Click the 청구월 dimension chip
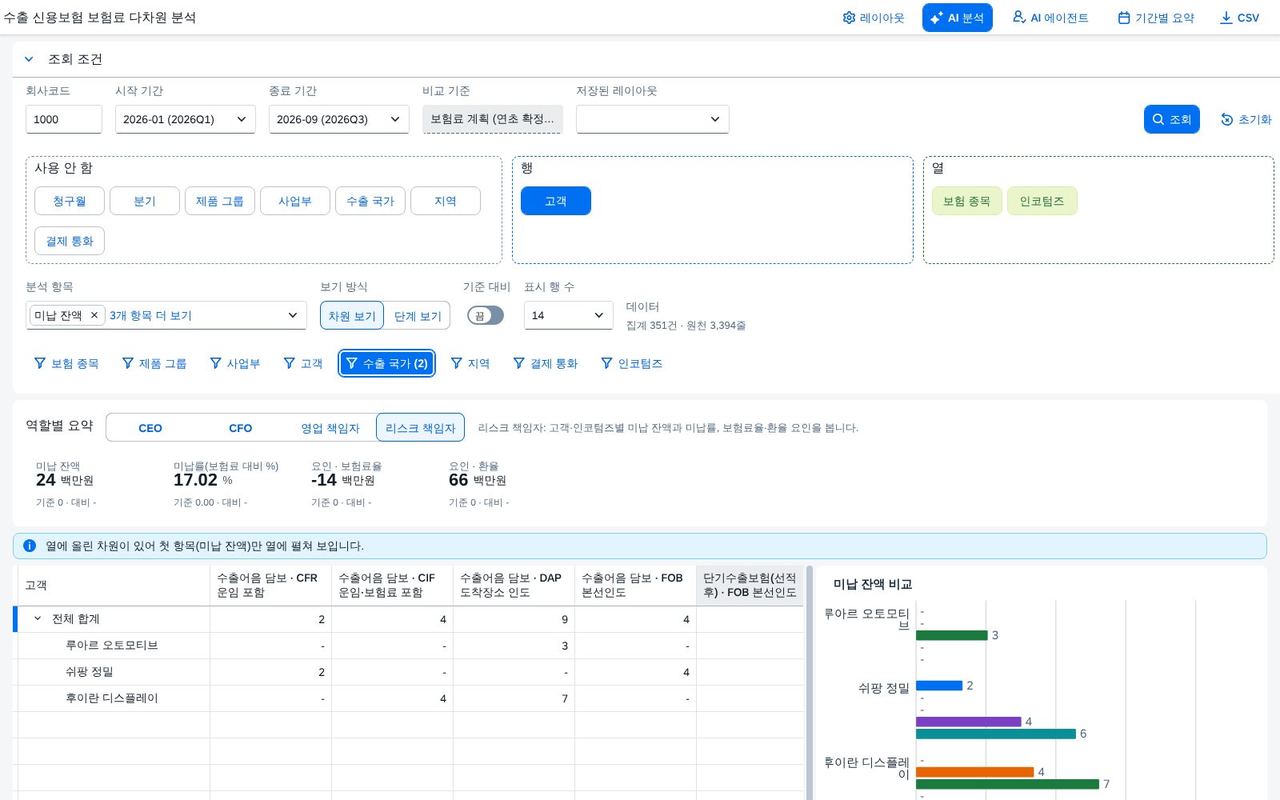Image resolution: width=1280 pixels, height=800 pixels. pyautogui.click(x=69, y=201)
